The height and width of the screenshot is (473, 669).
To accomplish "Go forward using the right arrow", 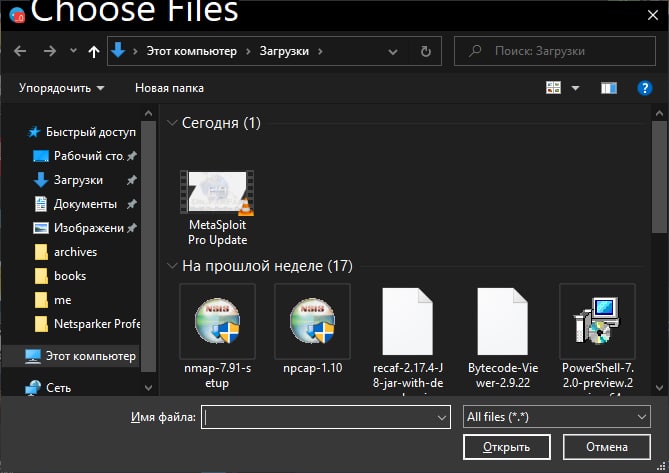I will tap(50, 51).
